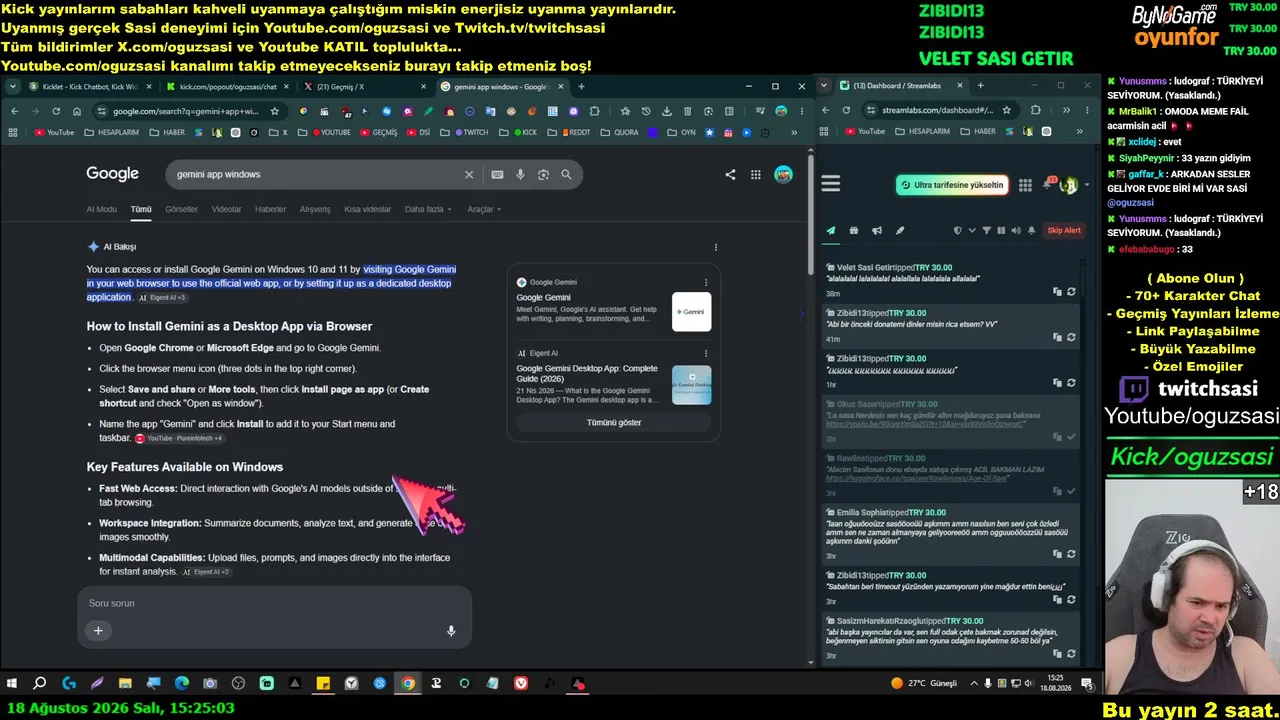Open the AI Modu tab
The width and height of the screenshot is (1280, 720).
click(x=101, y=209)
